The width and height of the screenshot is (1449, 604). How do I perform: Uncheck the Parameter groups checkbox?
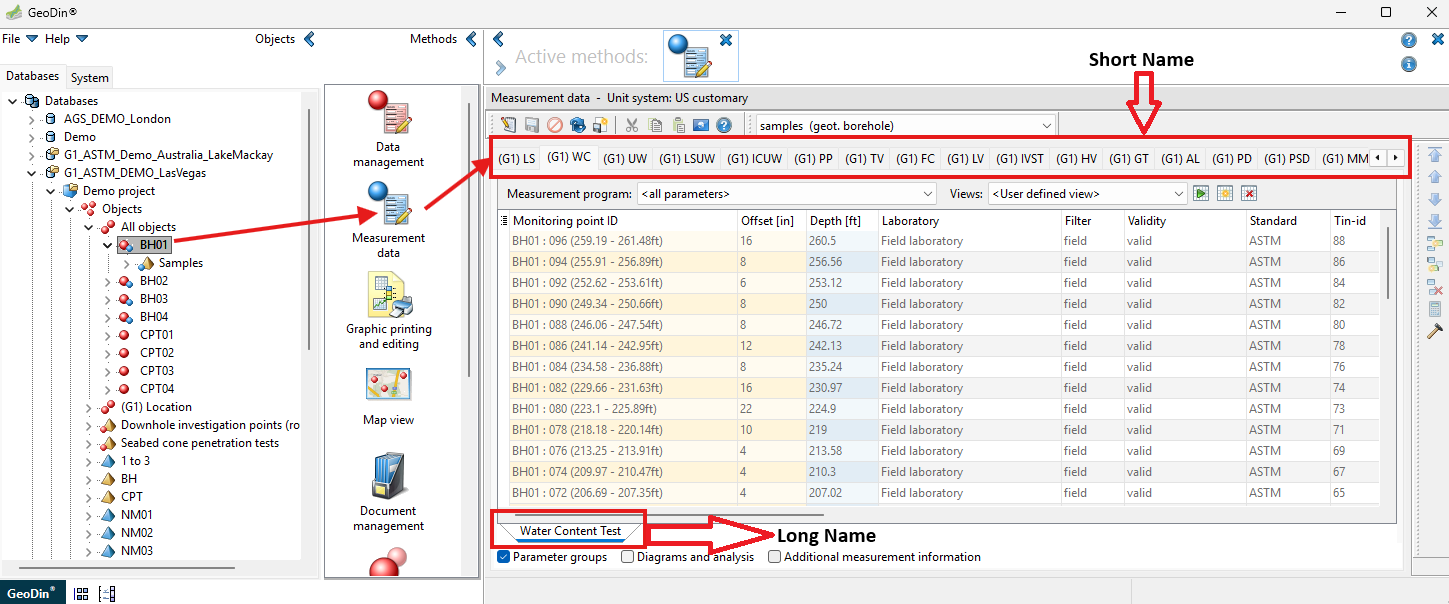click(x=504, y=557)
